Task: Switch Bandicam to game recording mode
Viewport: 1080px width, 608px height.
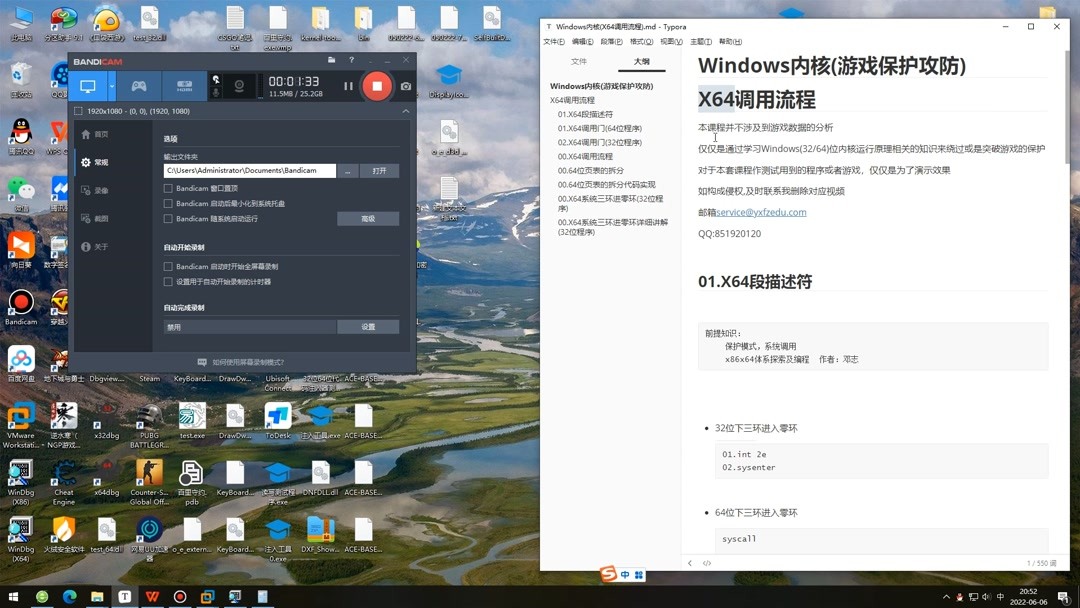Action: point(138,84)
